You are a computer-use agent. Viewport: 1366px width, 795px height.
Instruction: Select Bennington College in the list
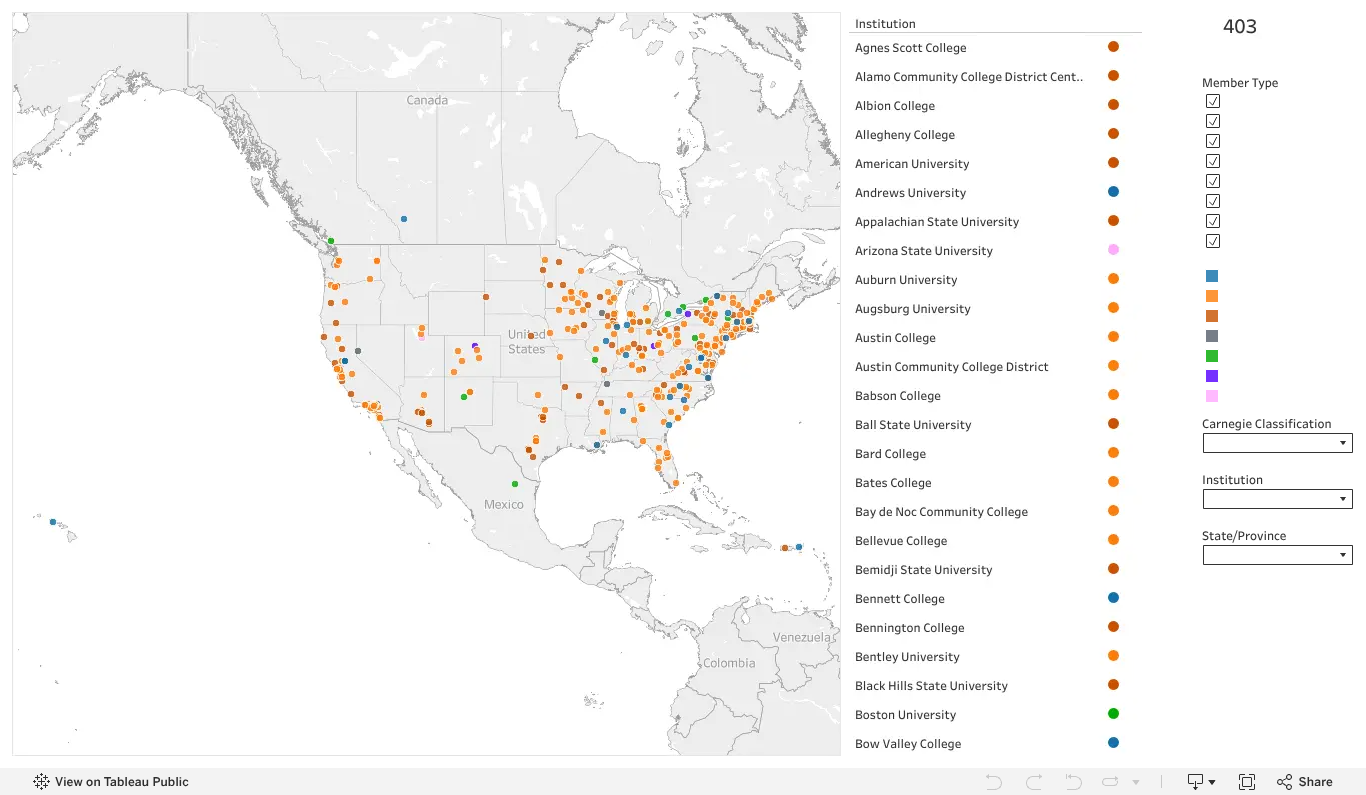point(910,628)
